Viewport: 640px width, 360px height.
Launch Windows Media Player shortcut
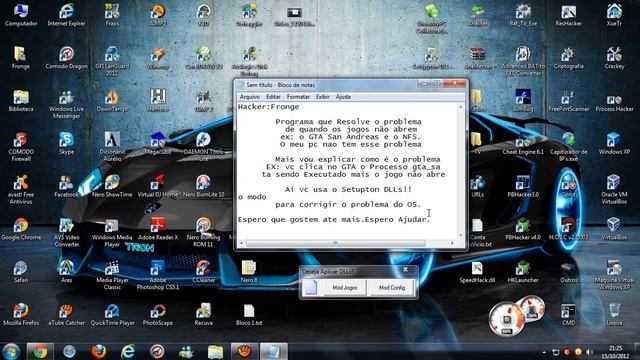coord(112,233)
